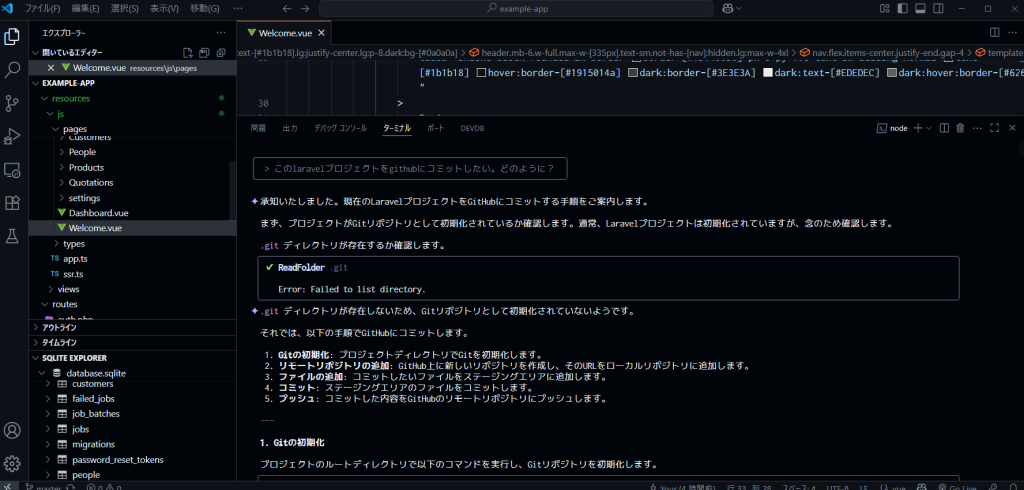Split the terminal
The height and width of the screenshot is (490, 1024).
tap(944, 128)
